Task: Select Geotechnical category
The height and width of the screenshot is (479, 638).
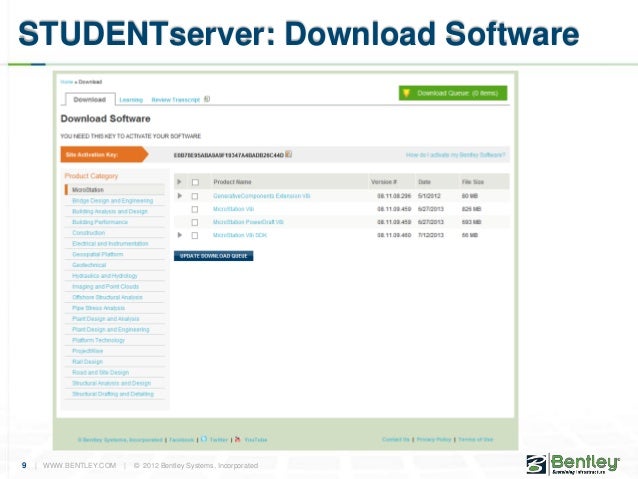Action: (x=89, y=265)
